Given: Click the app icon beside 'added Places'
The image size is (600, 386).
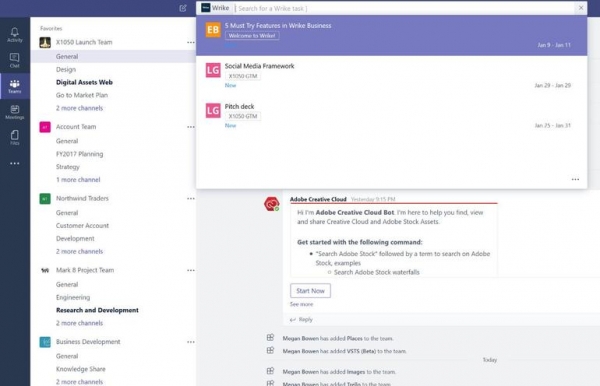Looking at the screenshot, I should 270,337.
